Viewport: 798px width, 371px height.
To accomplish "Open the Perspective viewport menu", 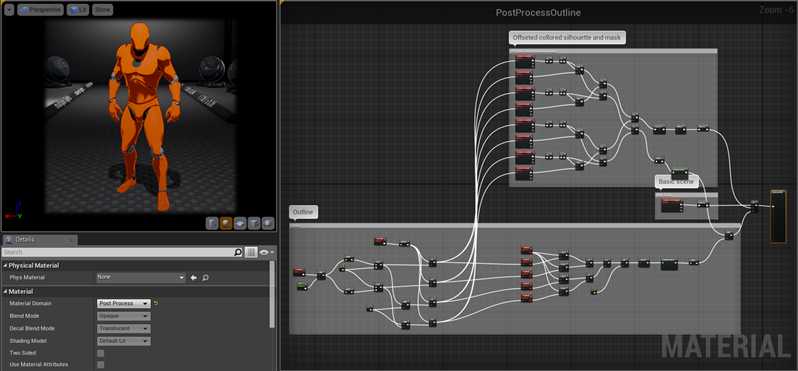I will pos(40,10).
